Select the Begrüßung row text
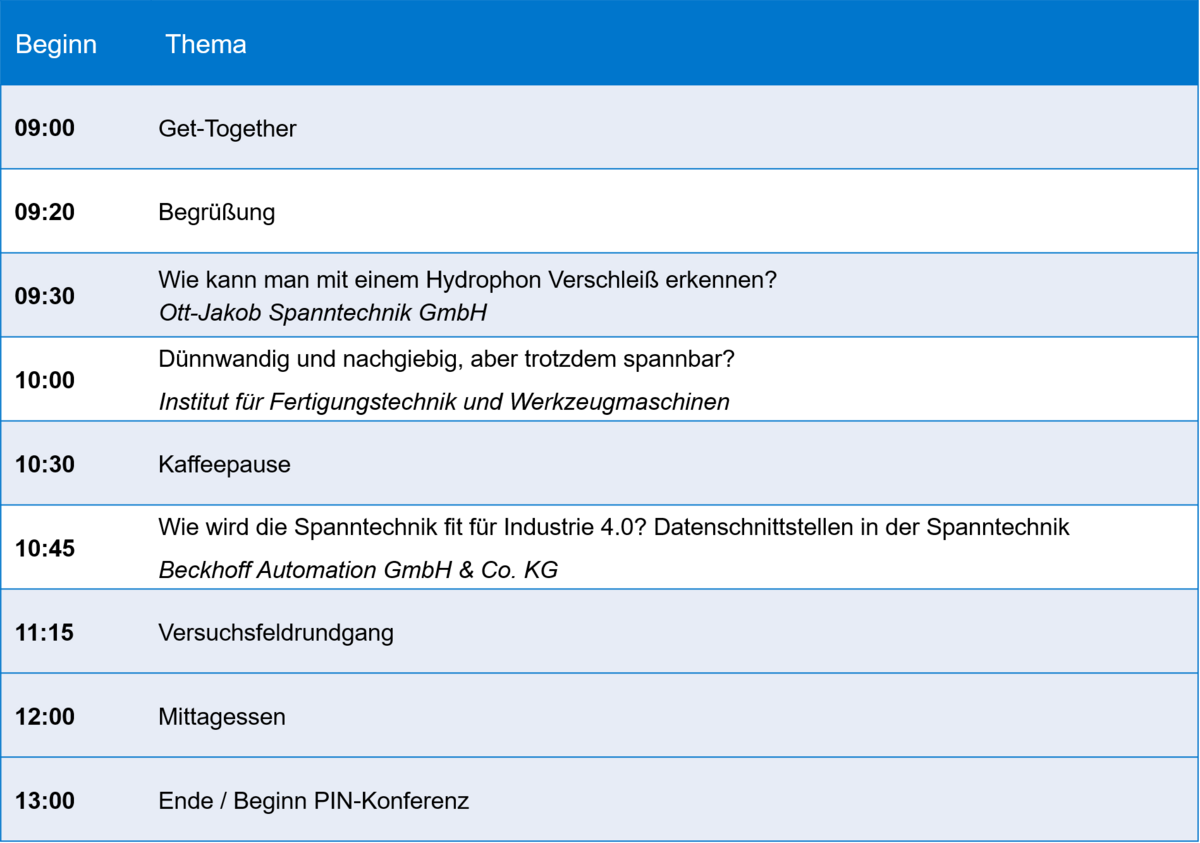This screenshot has height=843, width=1200. [217, 212]
